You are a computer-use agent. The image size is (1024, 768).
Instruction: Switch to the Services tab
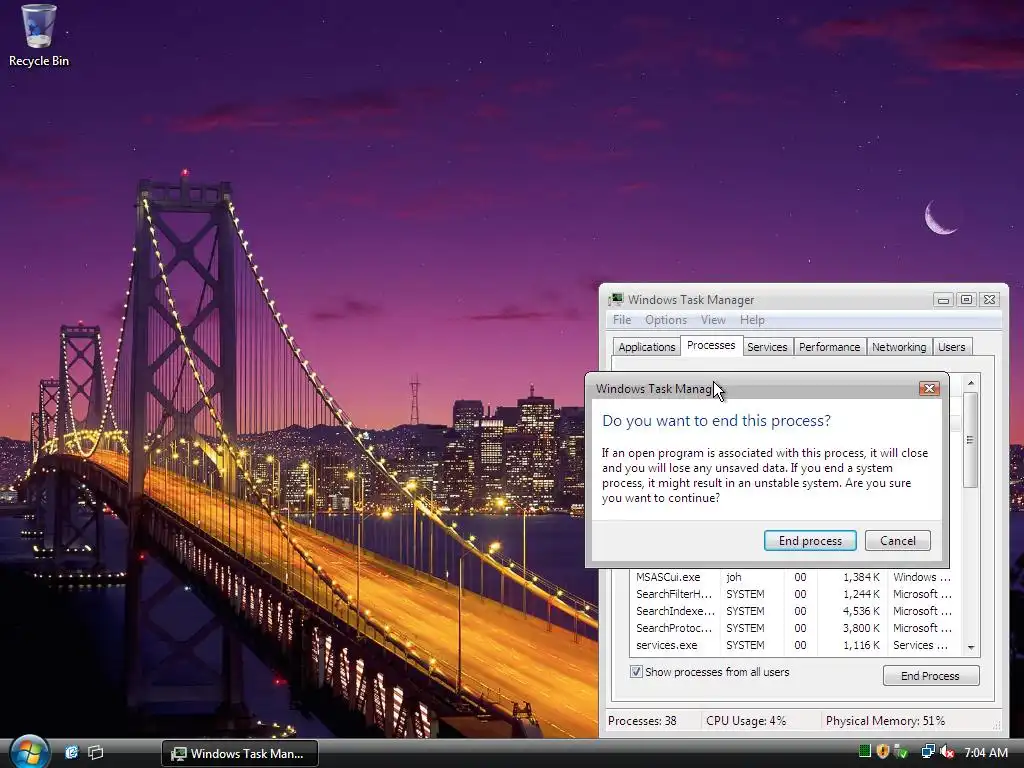[x=767, y=347]
